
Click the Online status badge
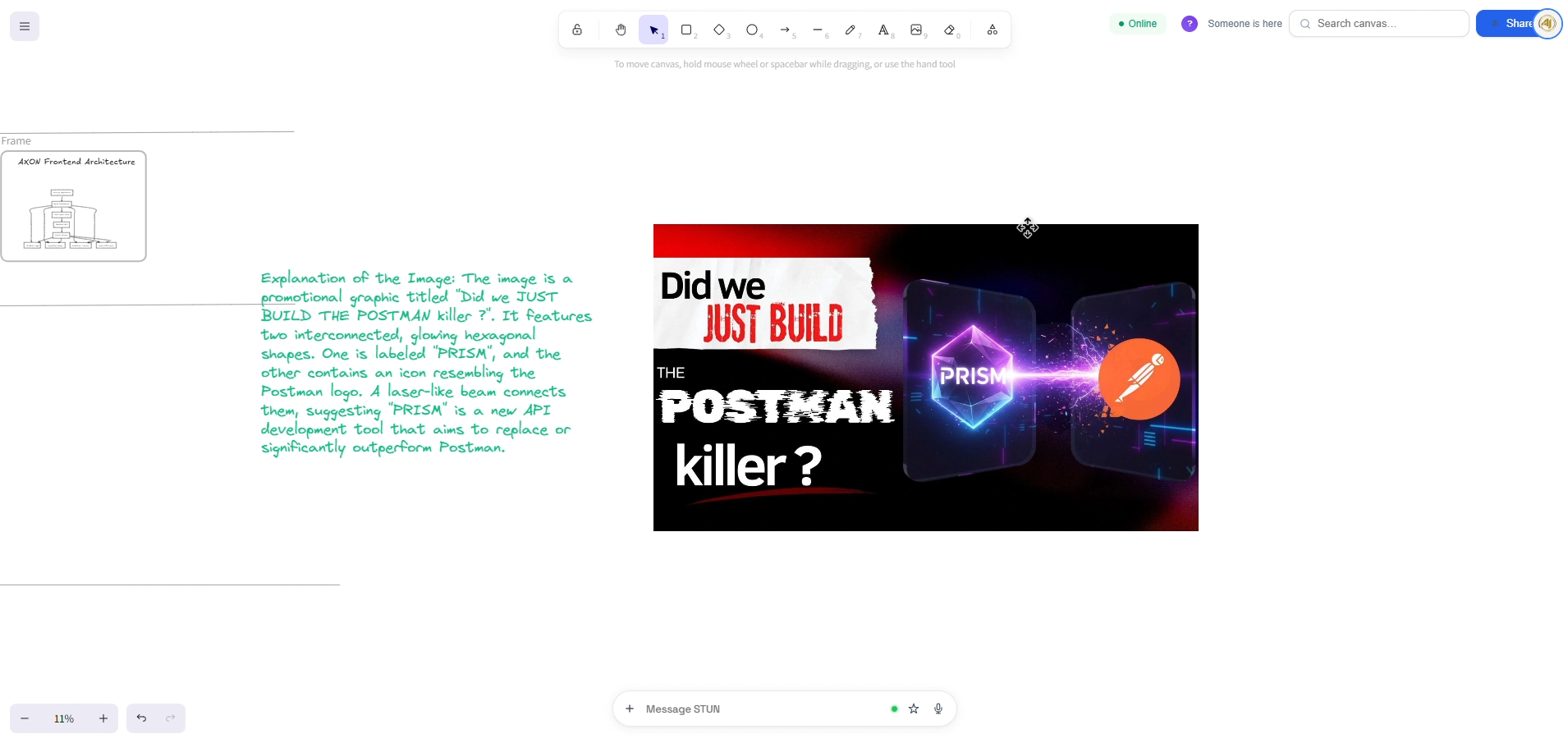coord(1138,24)
